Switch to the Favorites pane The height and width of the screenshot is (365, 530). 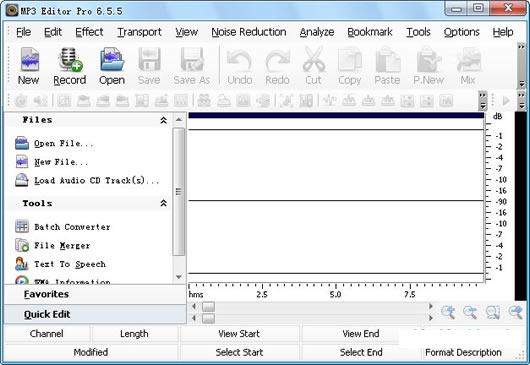click(95, 294)
